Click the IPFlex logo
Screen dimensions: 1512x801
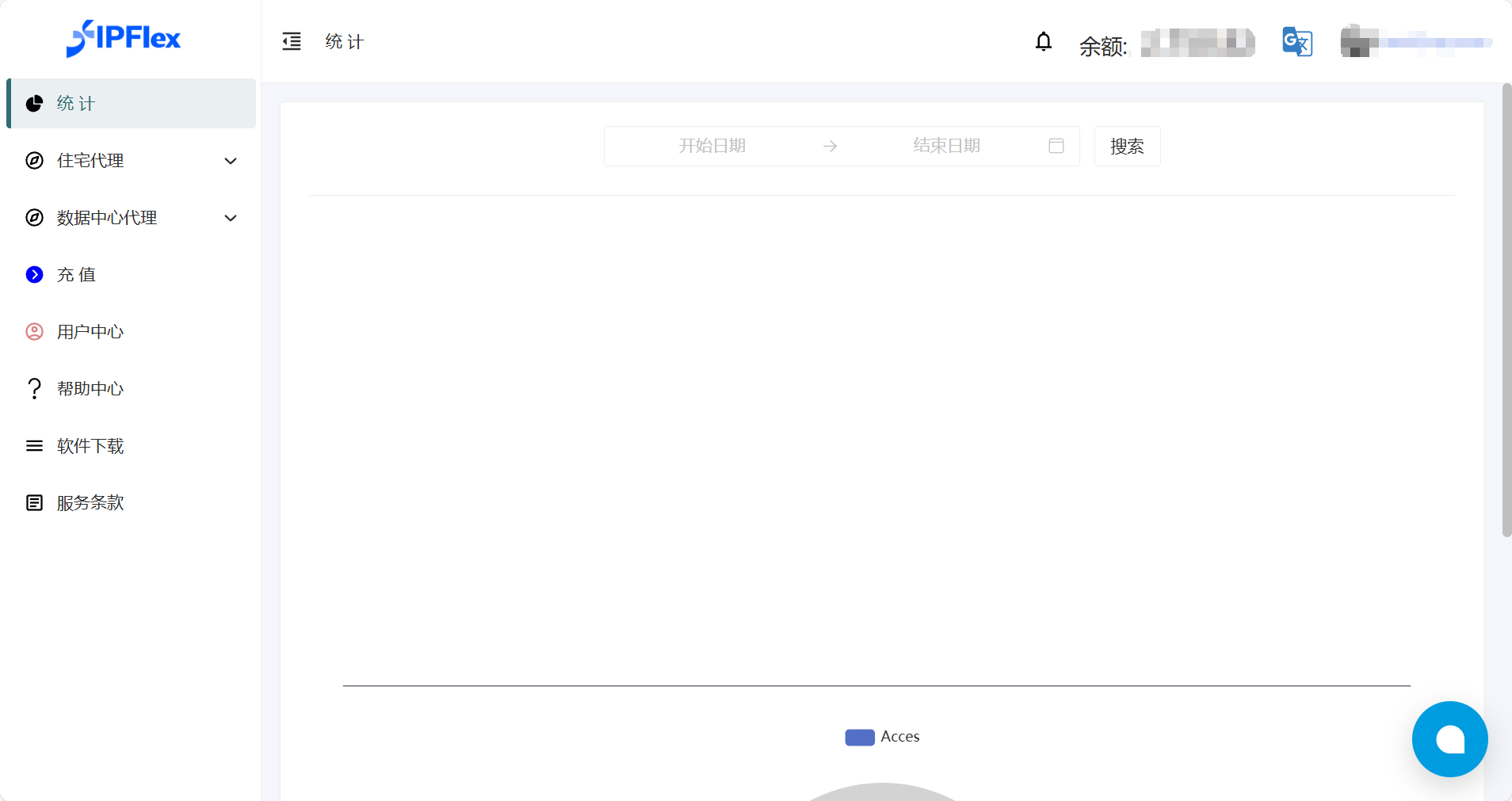click(x=124, y=38)
